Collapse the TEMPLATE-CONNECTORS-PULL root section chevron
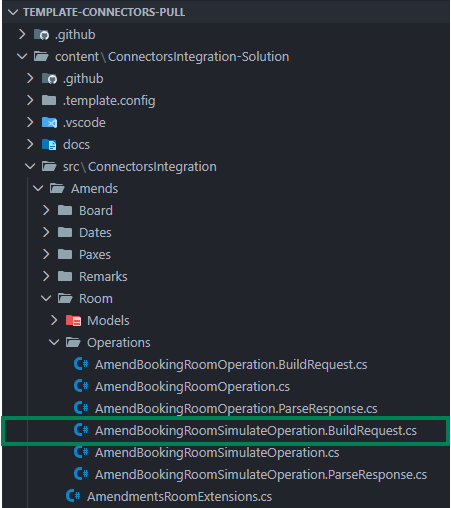Screen dimensions: 451x508 (13, 12)
